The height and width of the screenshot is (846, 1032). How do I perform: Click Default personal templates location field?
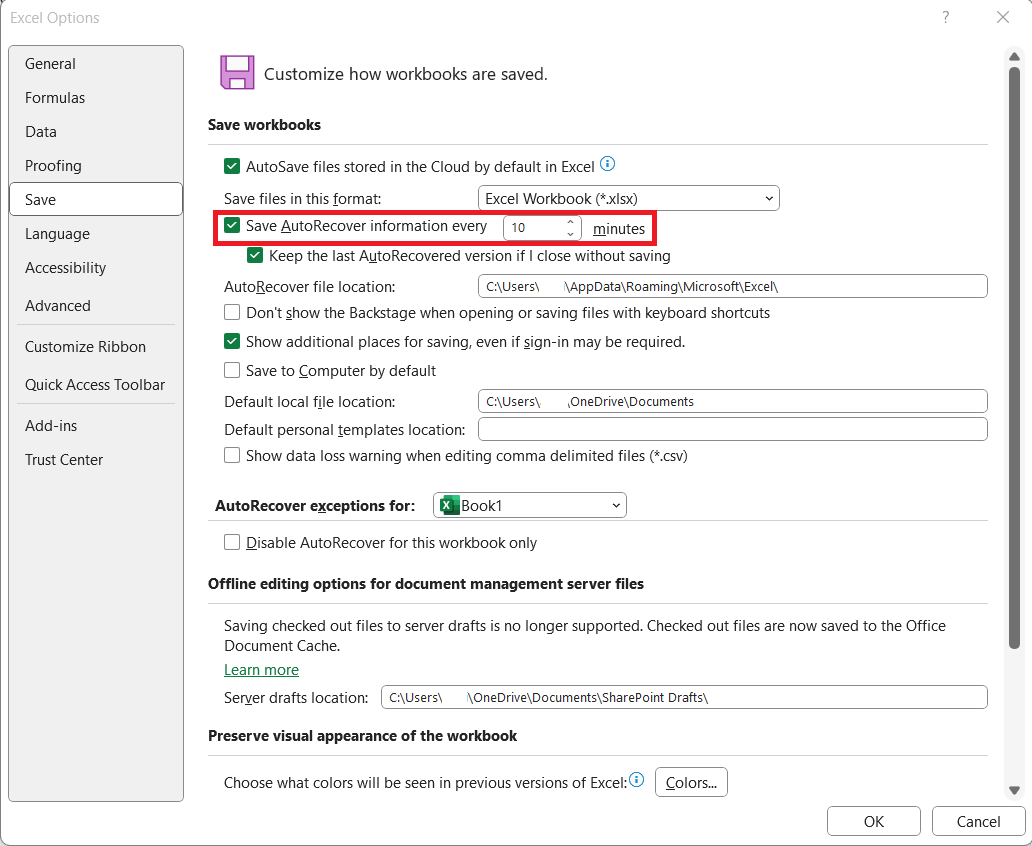[733, 429]
